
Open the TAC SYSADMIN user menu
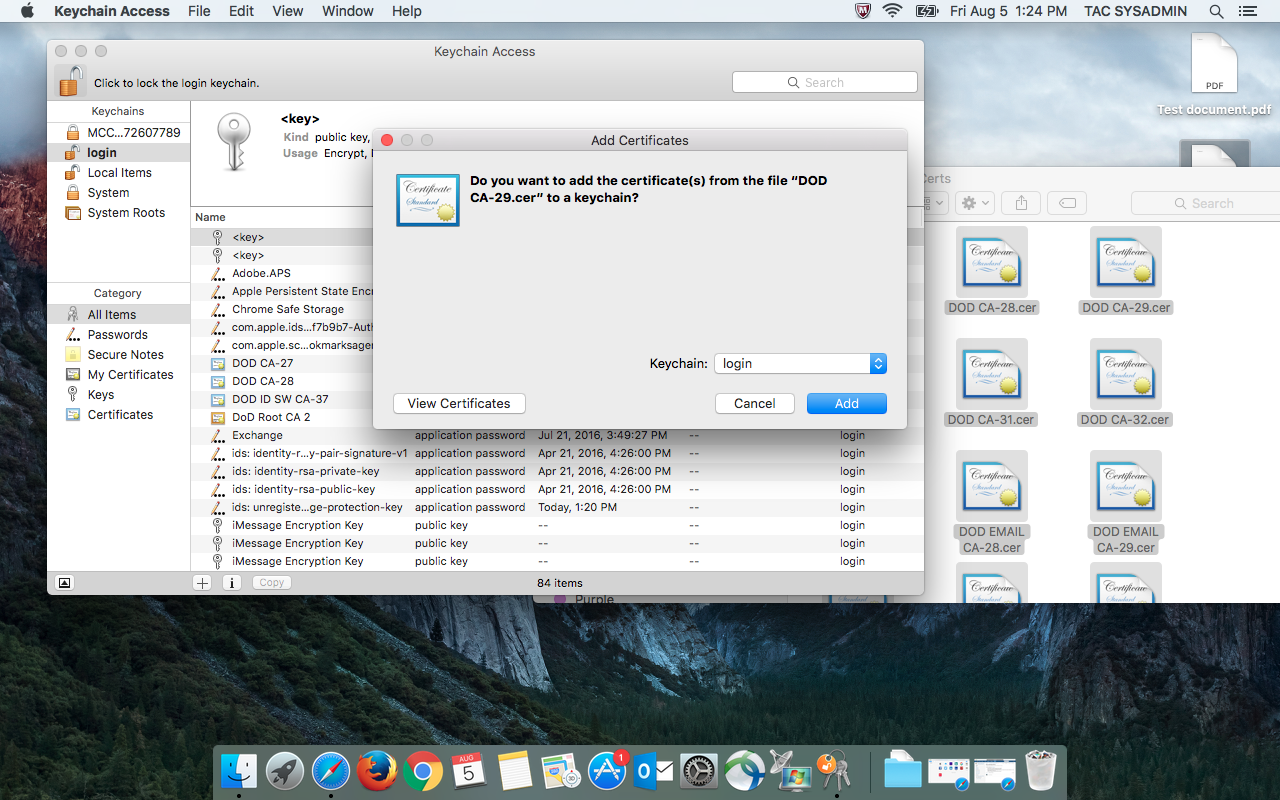coord(1135,11)
